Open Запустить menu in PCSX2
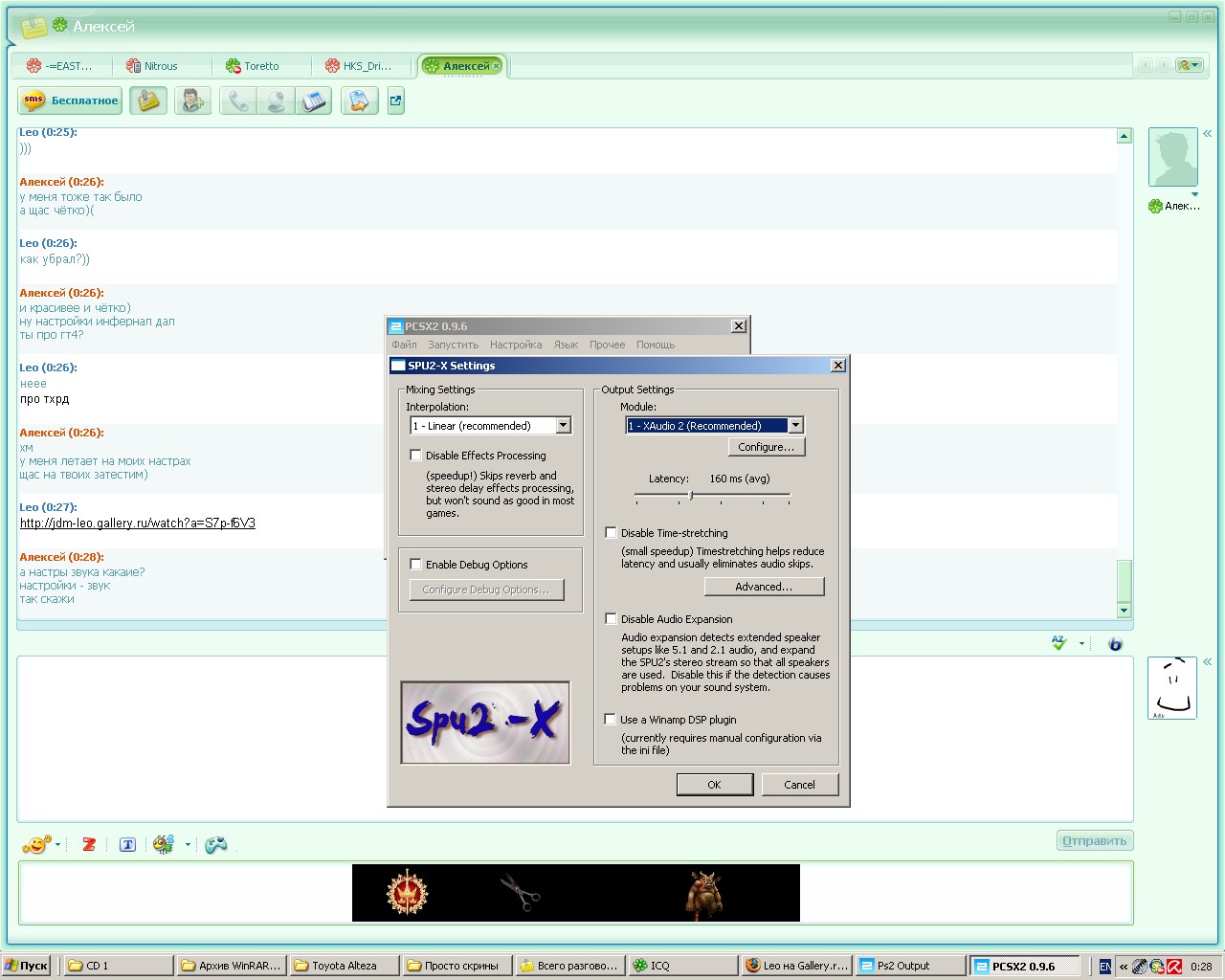1225x980 pixels. pyautogui.click(x=454, y=345)
